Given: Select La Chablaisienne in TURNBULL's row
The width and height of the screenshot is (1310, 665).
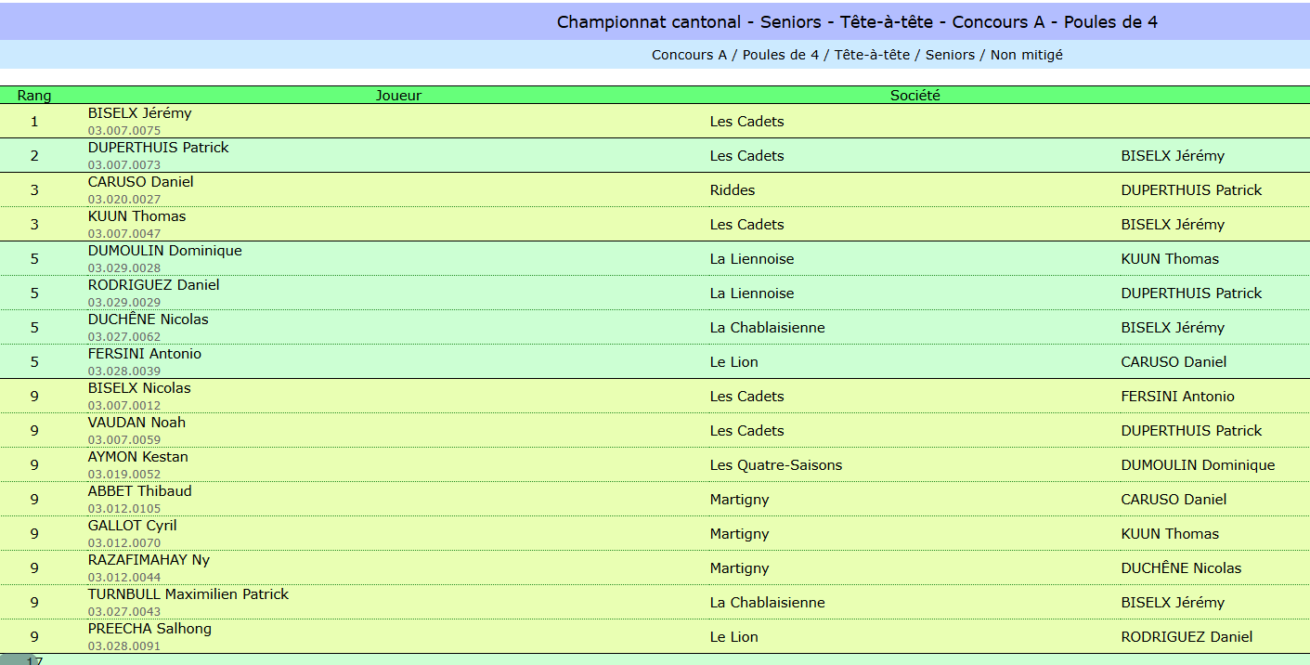Looking at the screenshot, I should point(767,603).
